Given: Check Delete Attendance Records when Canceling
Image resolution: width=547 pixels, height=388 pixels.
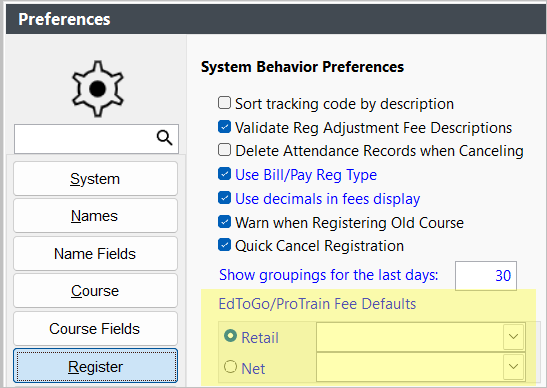Looking at the screenshot, I should pos(224,150).
